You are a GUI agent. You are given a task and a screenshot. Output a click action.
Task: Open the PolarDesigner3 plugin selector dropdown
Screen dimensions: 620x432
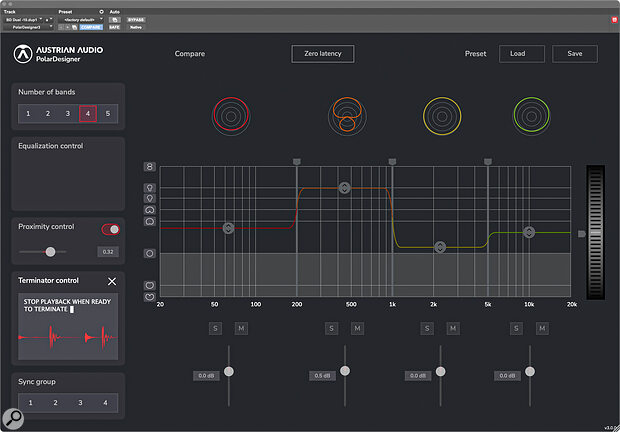(x=28, y=27)
